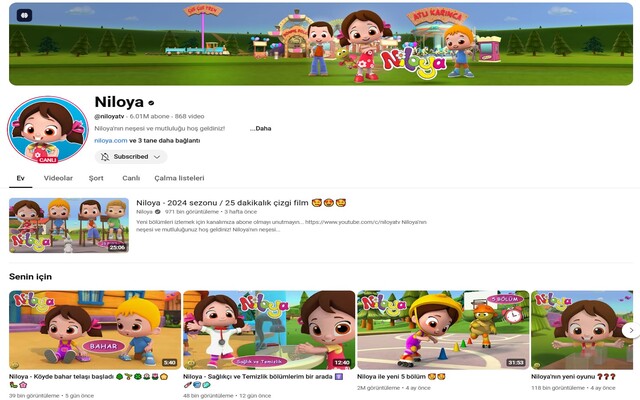Image resolution: width=640 pixels, height=400 pixels.
Task: Open the Çalma listeleri tab
Action: [179, 178]
